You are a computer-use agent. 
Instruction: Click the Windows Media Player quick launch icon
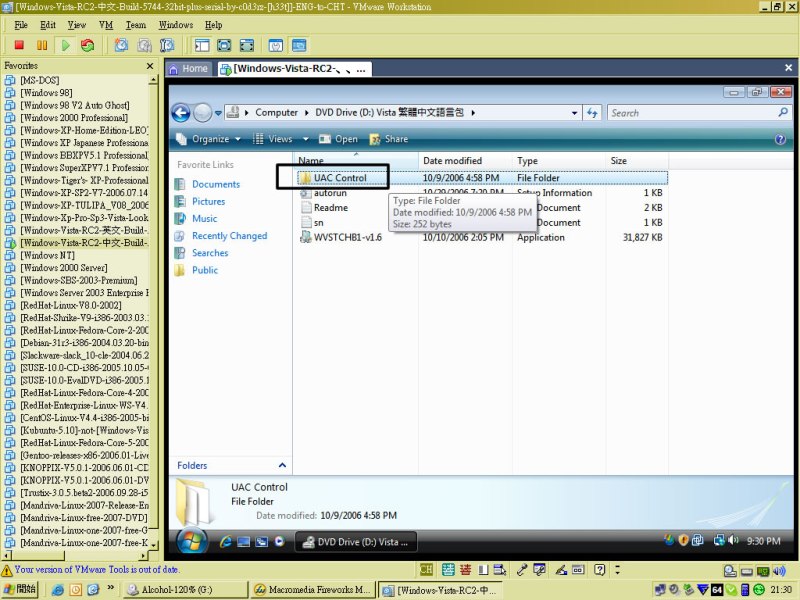tap(279, 542)
